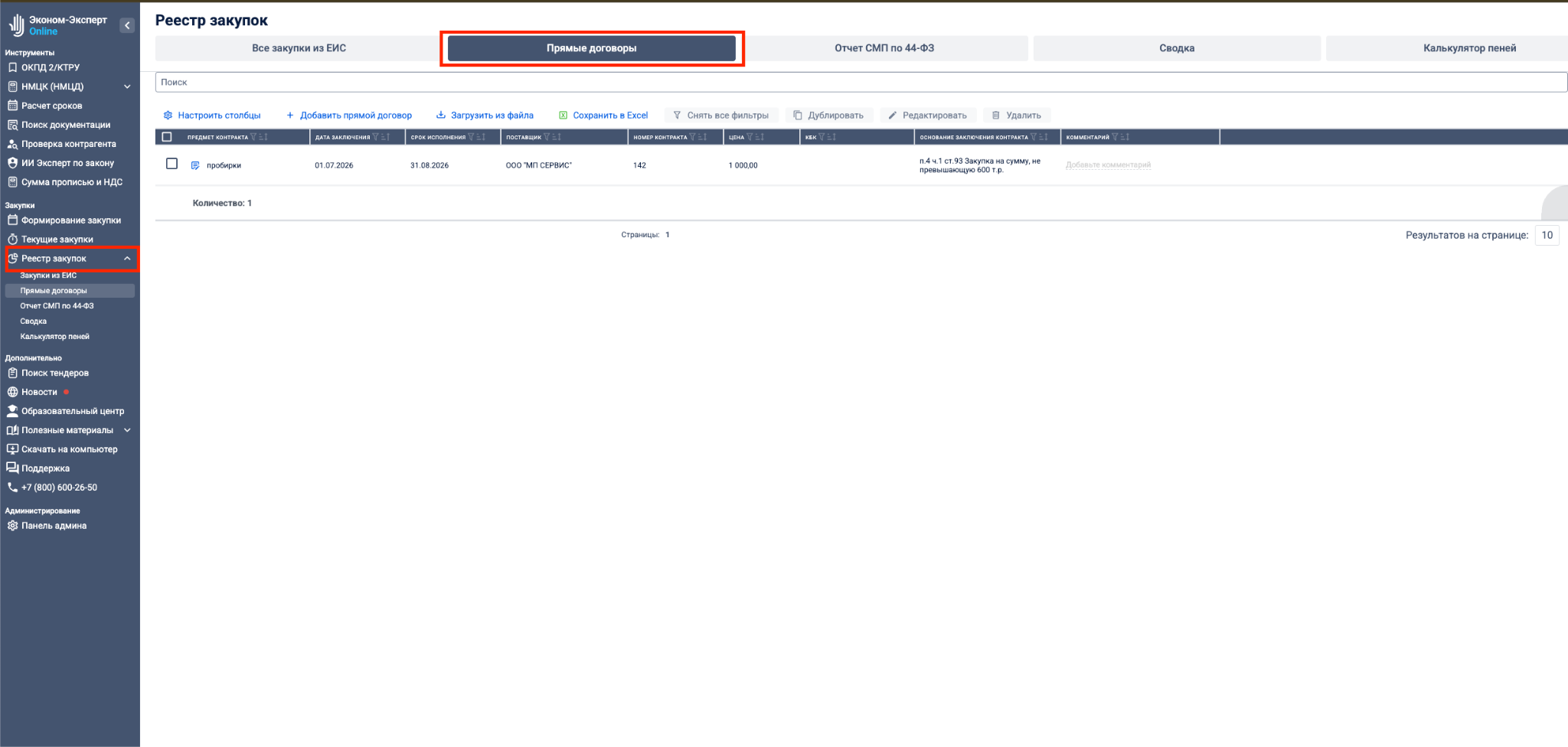The height and width of the screenshot is (747, 1568).
Task: Sort by the Поставщик column
Action: click(557, 137)
